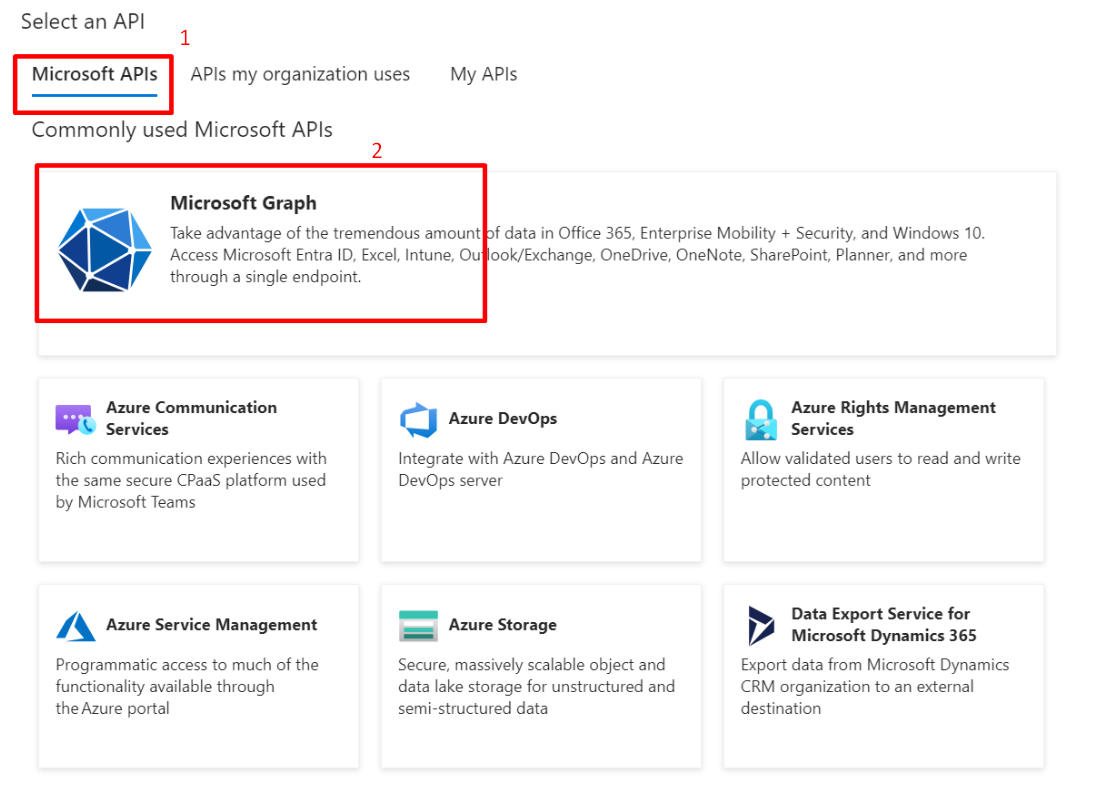Pick the Azure DevOps API title
1094x800 pixels.
click(502, 419)
